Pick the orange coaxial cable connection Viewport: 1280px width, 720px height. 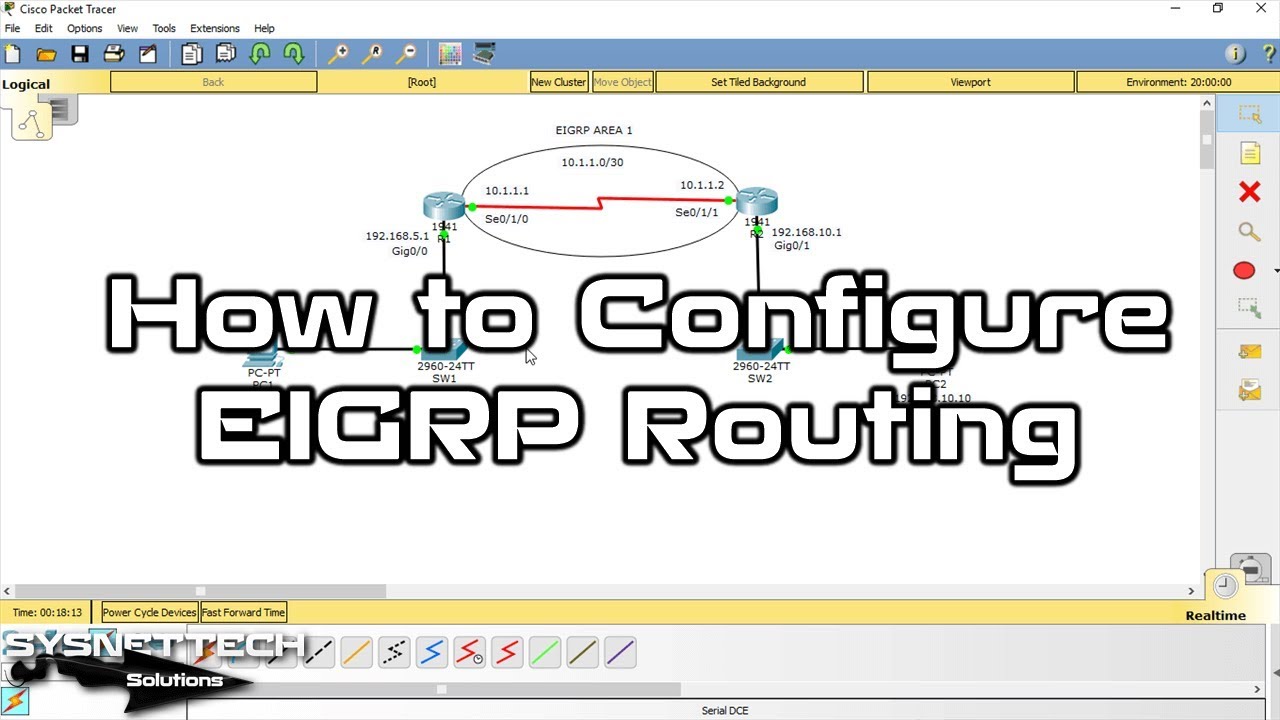pos(357,653)
